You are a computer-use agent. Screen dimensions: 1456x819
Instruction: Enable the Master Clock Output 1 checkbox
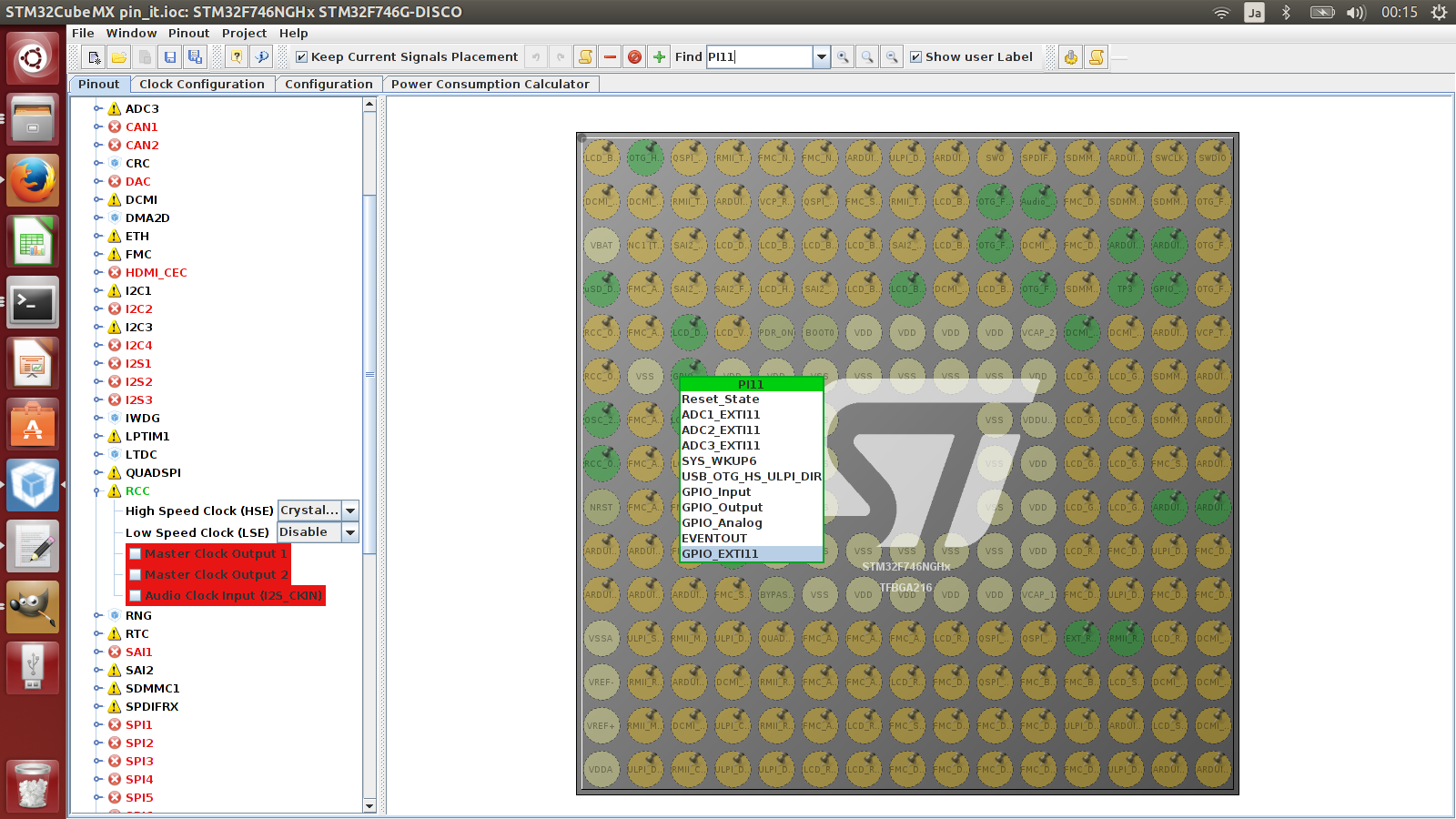click(x=136, y=554)
